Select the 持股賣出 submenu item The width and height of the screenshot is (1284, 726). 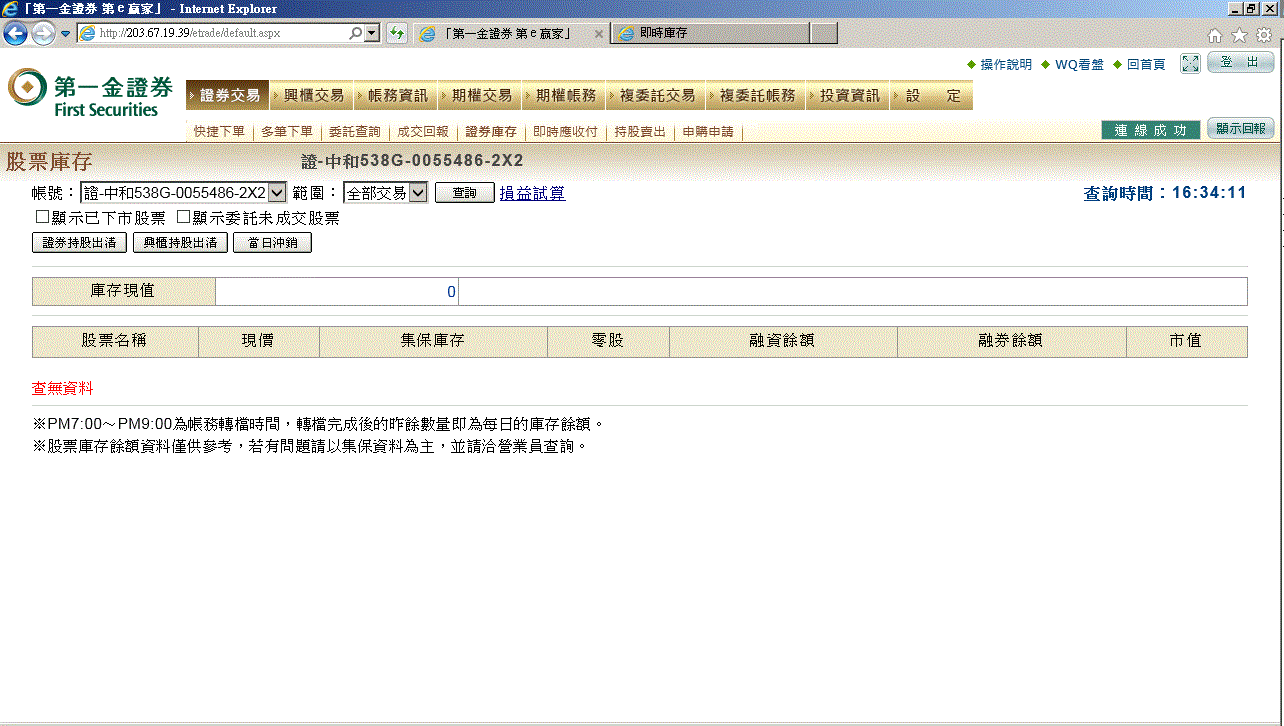(640, 132)
